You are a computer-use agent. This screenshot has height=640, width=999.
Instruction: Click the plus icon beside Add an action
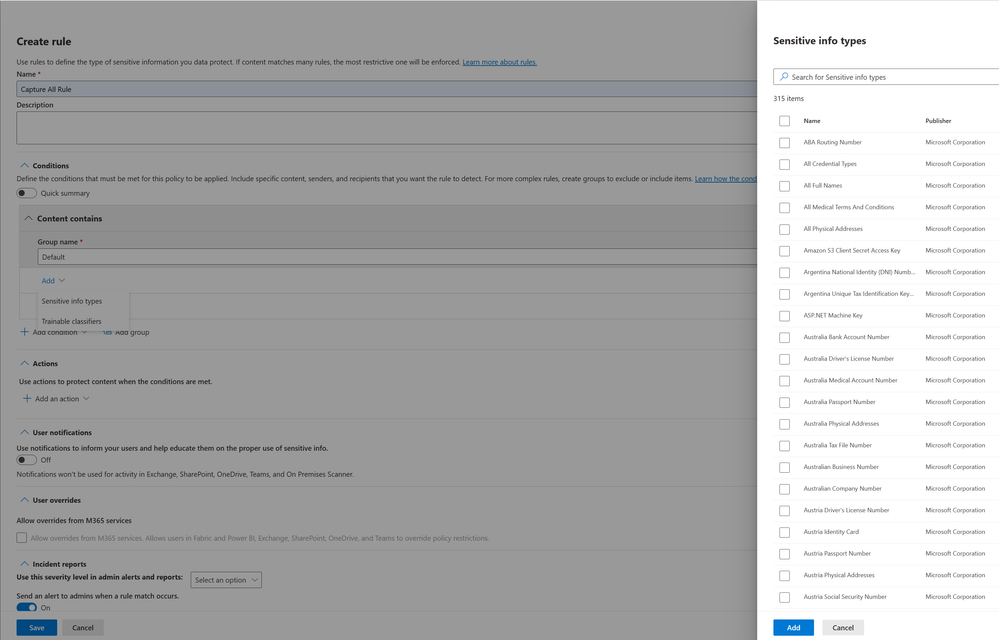(x=27, y=399)
